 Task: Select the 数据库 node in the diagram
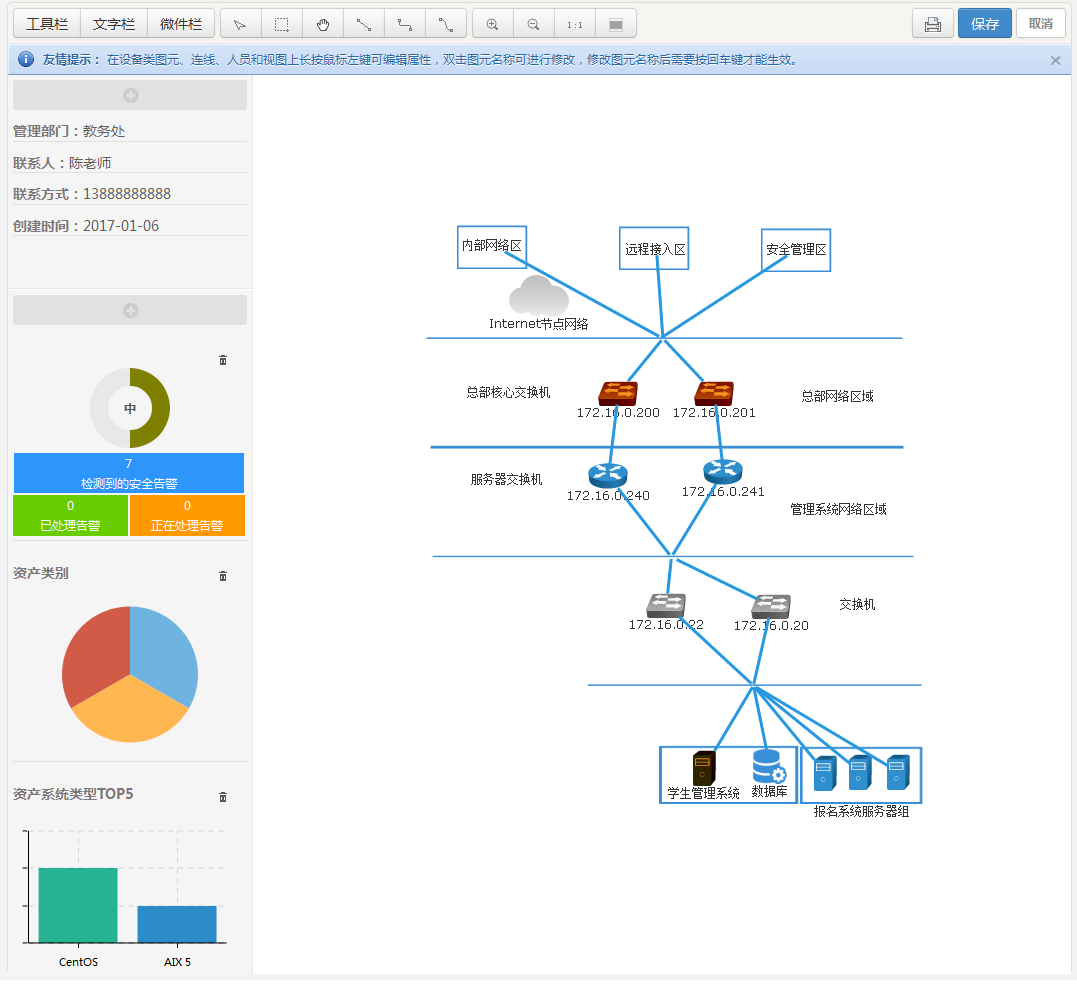(x=769, y=768)
